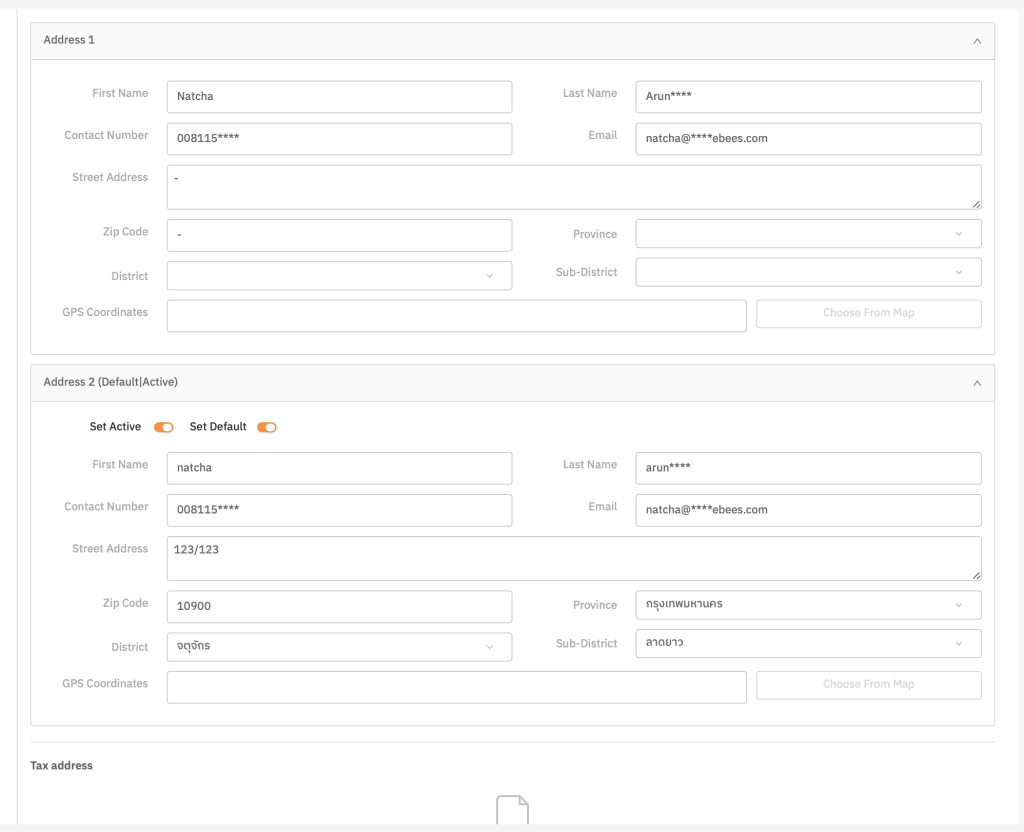Click Address 2 Last Name field

click(x=808, y=468)
